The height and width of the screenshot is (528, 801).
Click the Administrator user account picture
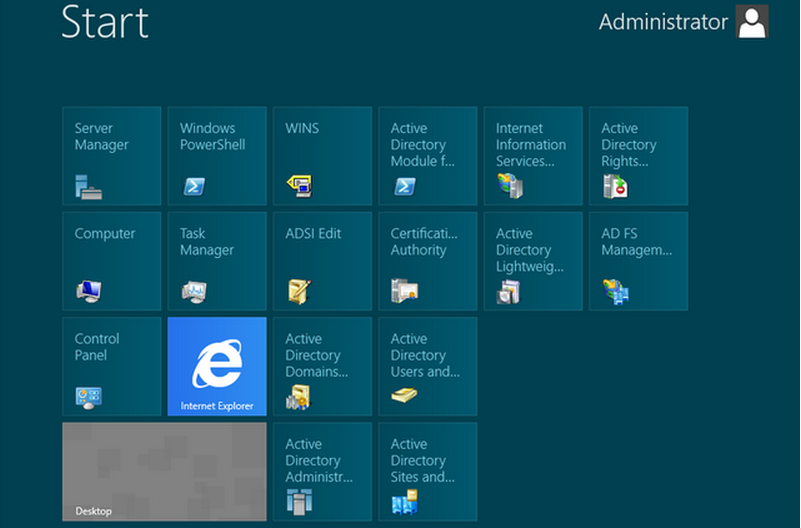coord(751,22)
